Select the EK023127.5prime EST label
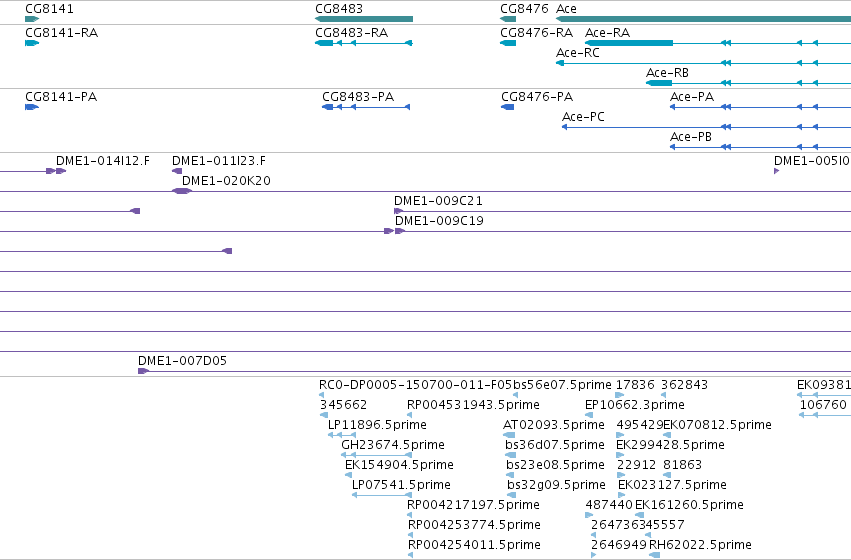Screen dimensions: 851x560 coord(672,485)
